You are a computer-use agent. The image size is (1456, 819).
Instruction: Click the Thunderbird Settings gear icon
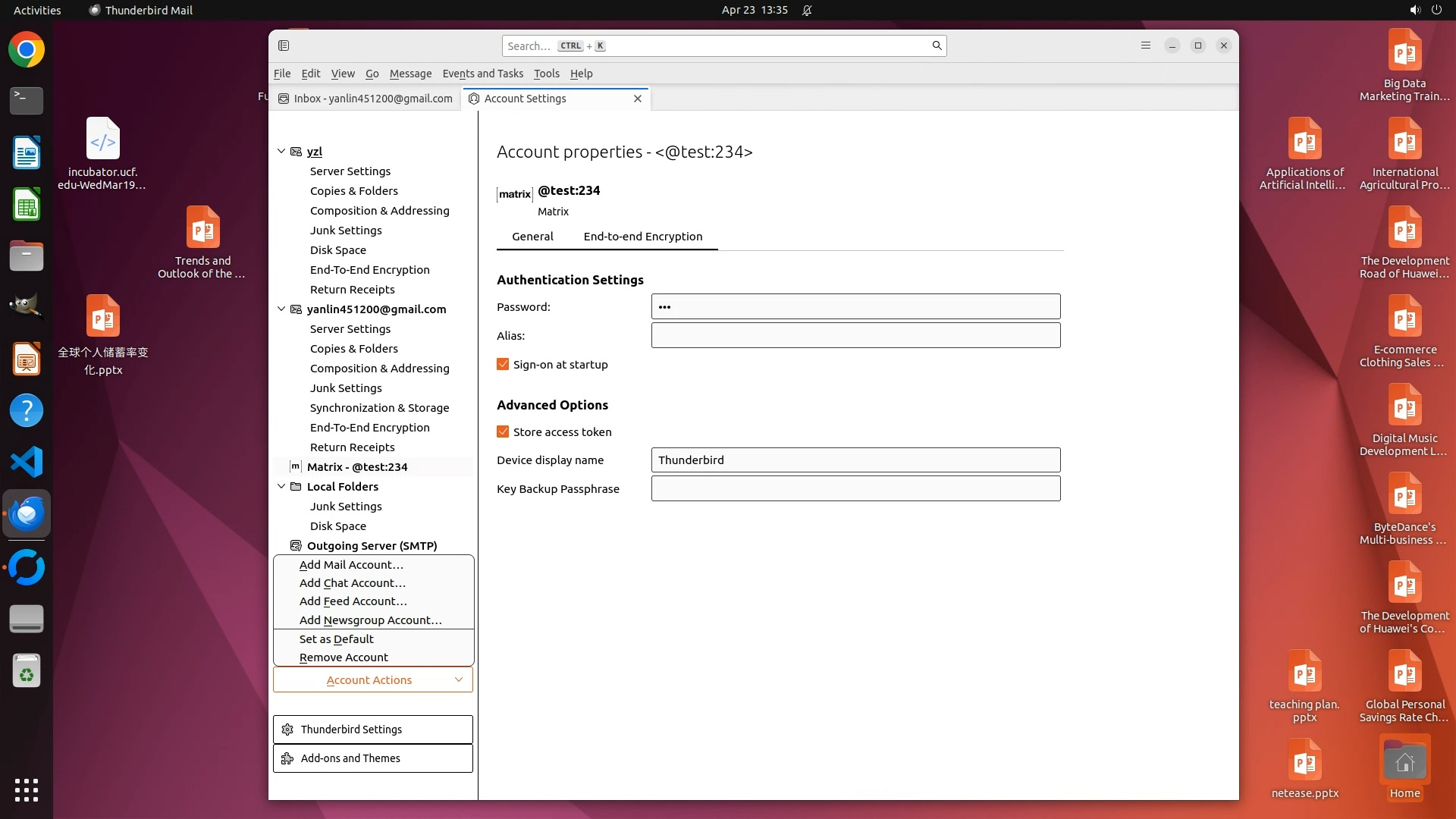tap(287, 730)
